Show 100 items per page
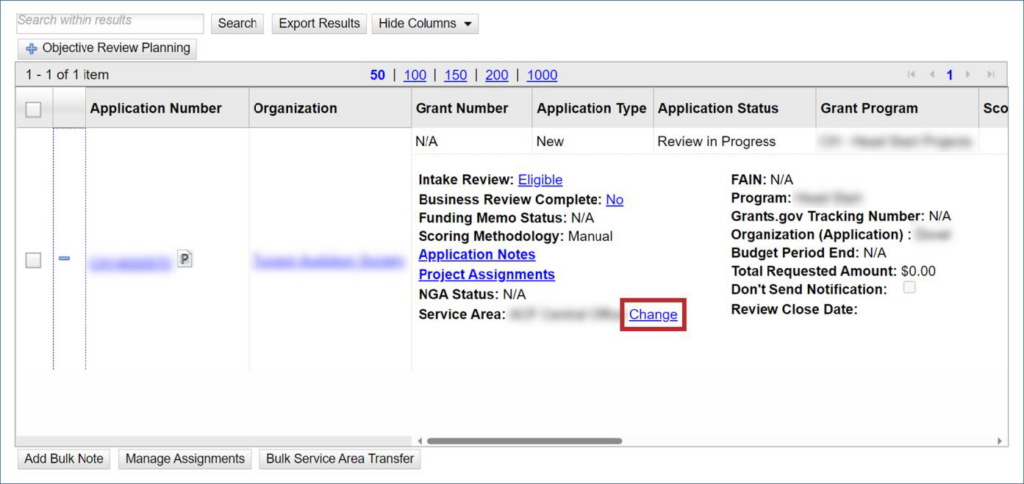The height and width of the screenshot is (484, 1024). pos(415,75)
